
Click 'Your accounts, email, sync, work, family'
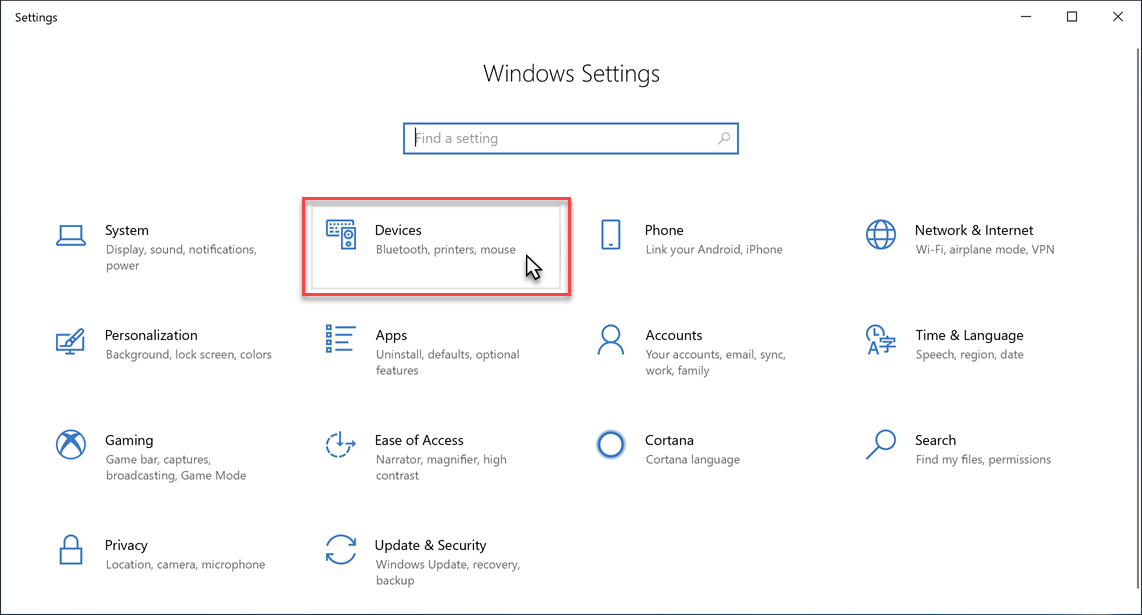pos(715,362)
